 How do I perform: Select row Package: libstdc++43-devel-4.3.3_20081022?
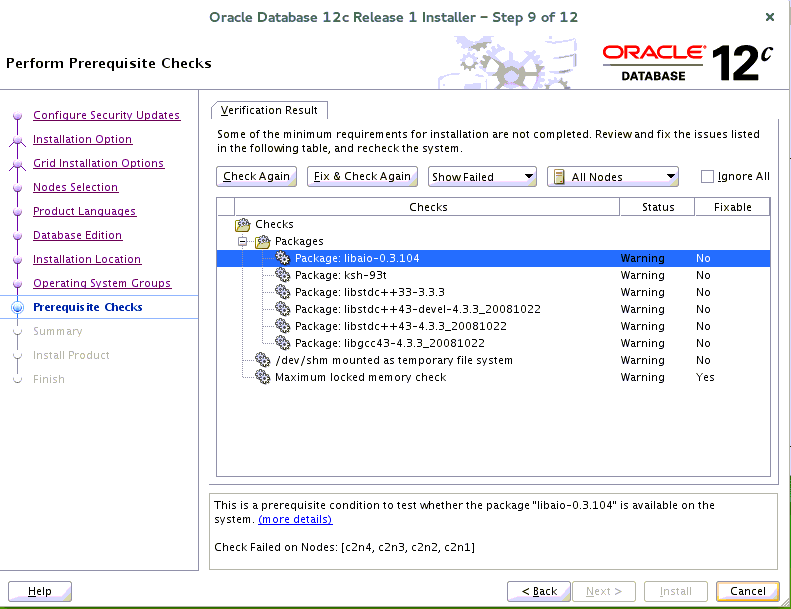click(x=493, y=309)
